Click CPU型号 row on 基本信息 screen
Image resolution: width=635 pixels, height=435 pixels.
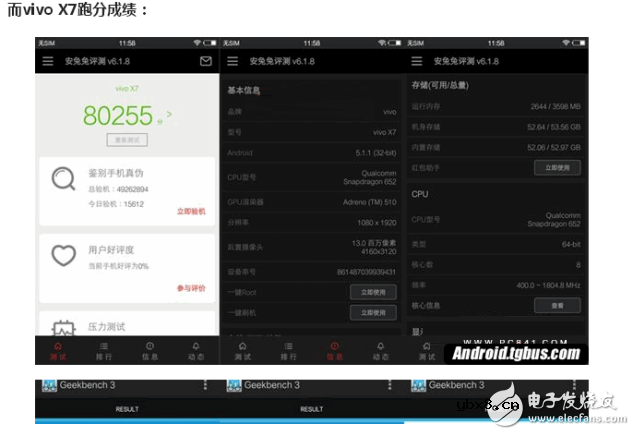(x=312, y=177)
